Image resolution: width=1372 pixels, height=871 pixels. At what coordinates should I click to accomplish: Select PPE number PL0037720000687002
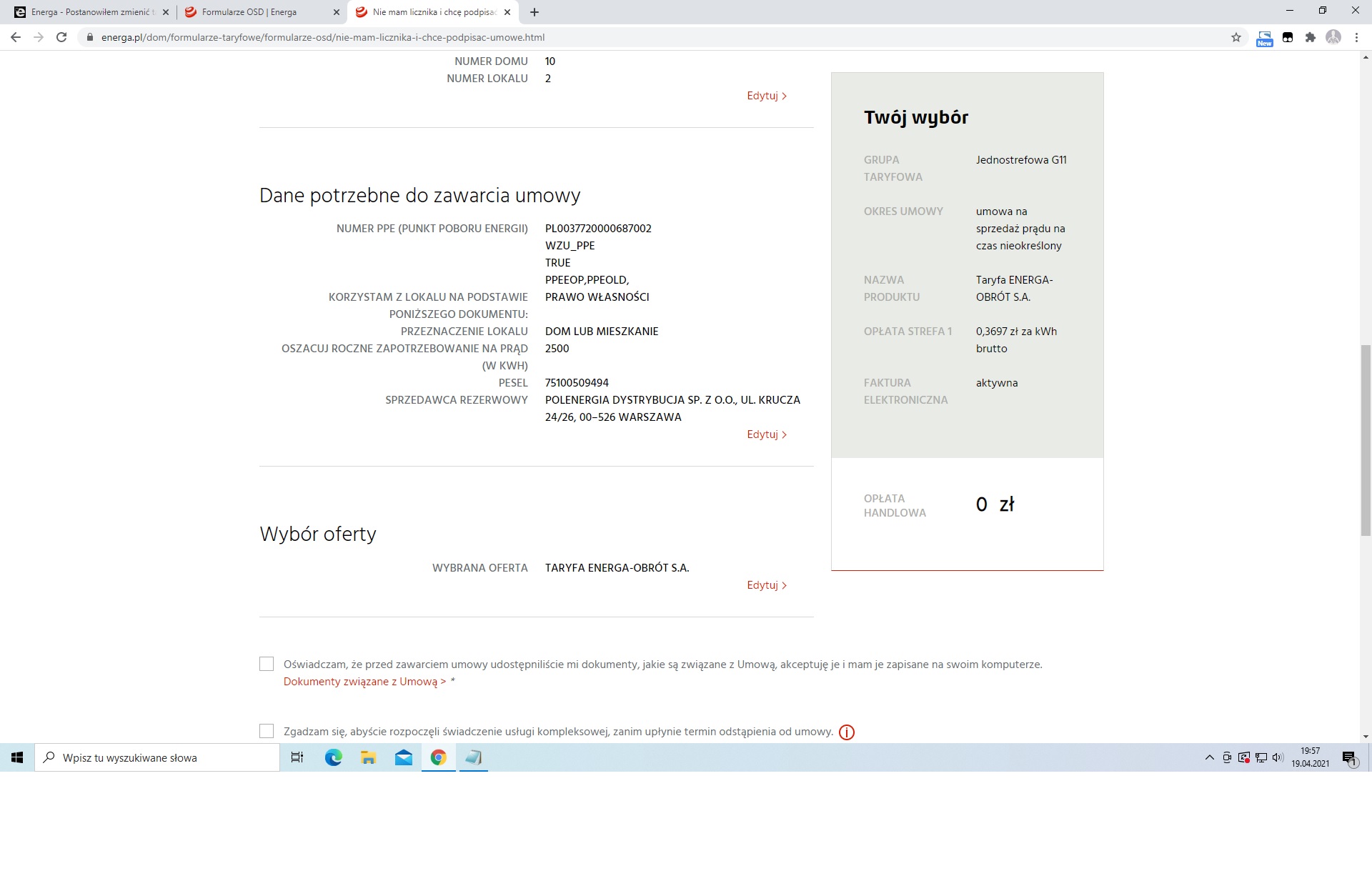pos(598,229)
